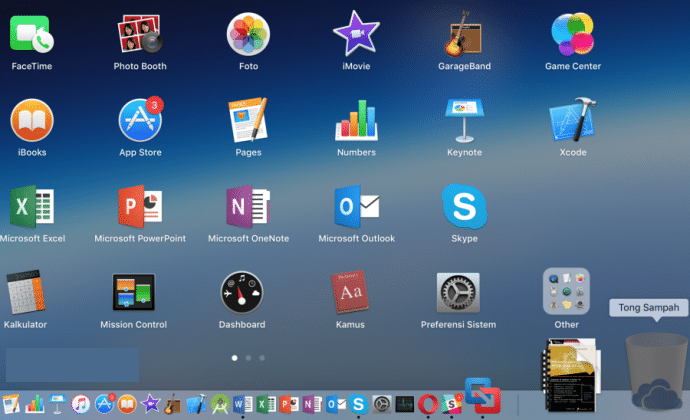Viewport: 690px width, 420px height.
Task: Open Preferensi Sistem in Launchpad grid
Action: pos(458,292)
